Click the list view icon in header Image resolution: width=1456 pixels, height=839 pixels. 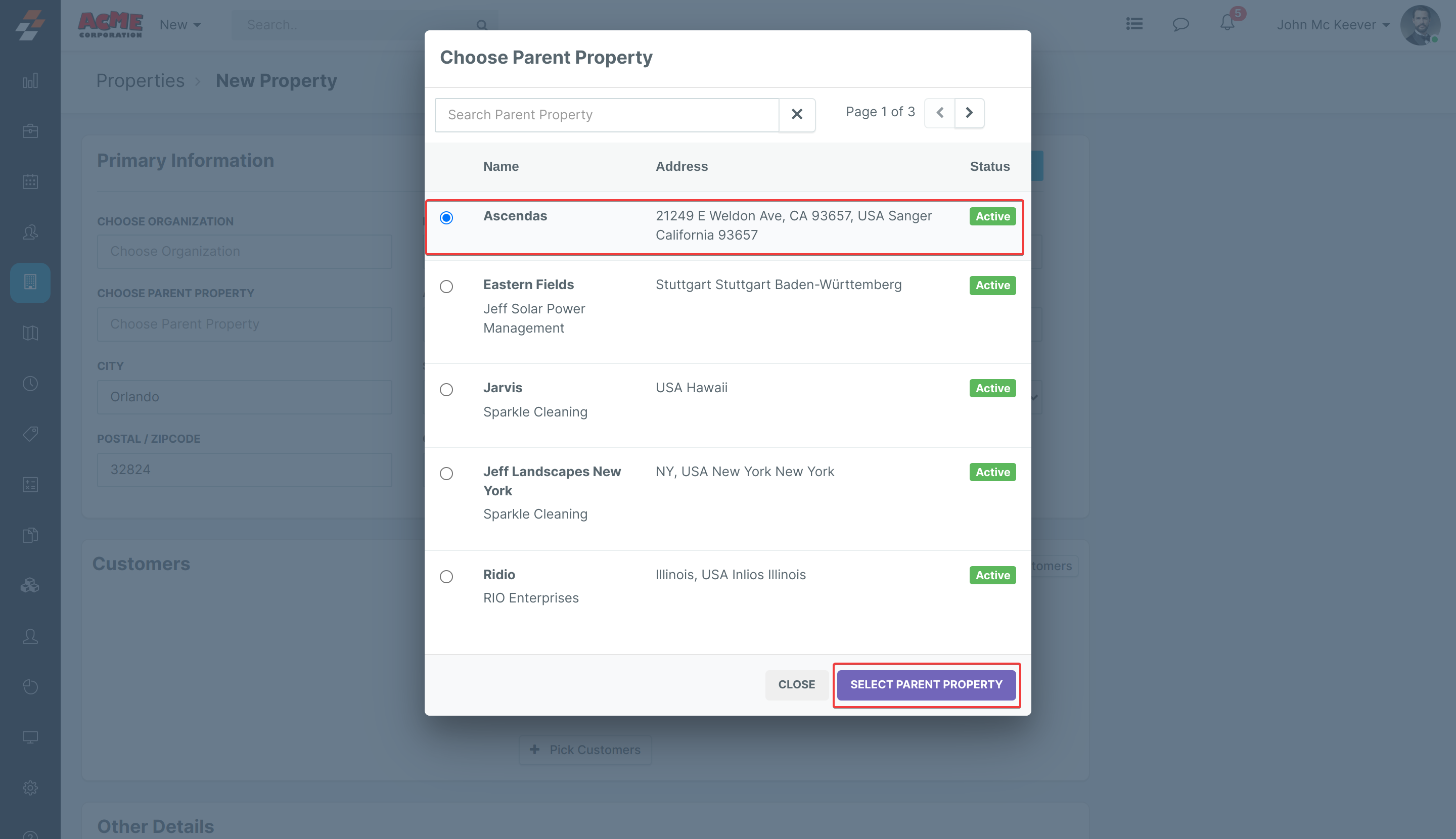point(1134,24)
